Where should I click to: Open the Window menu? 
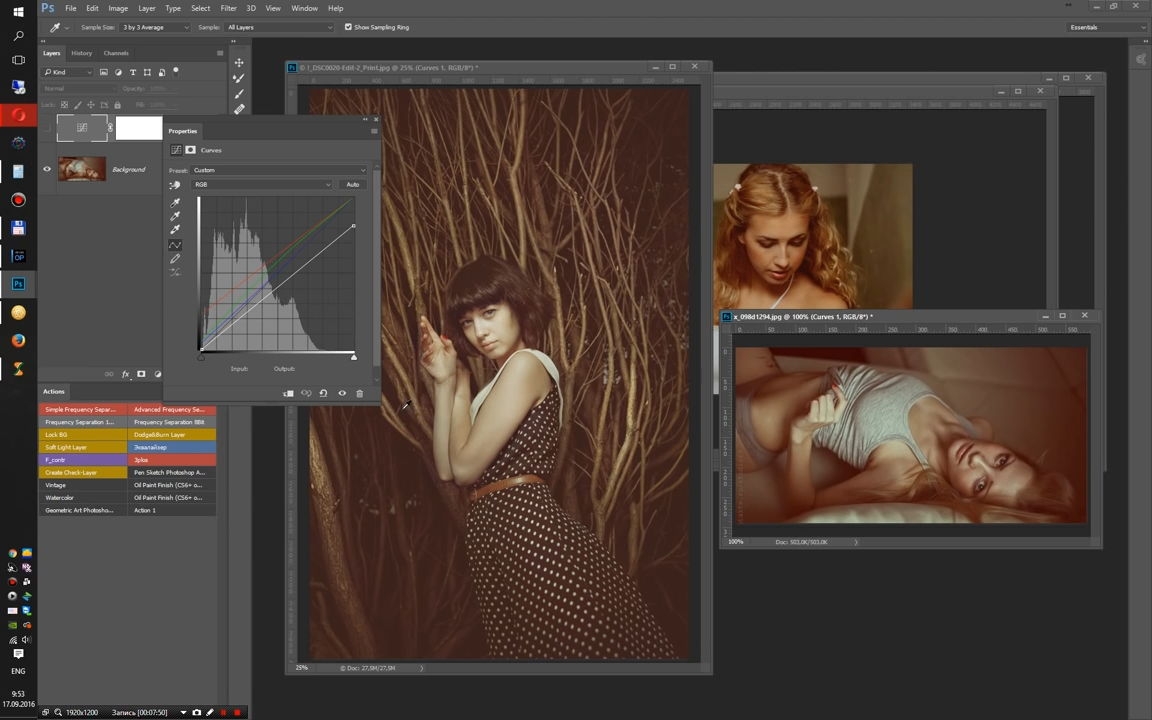tap(304, 8)
